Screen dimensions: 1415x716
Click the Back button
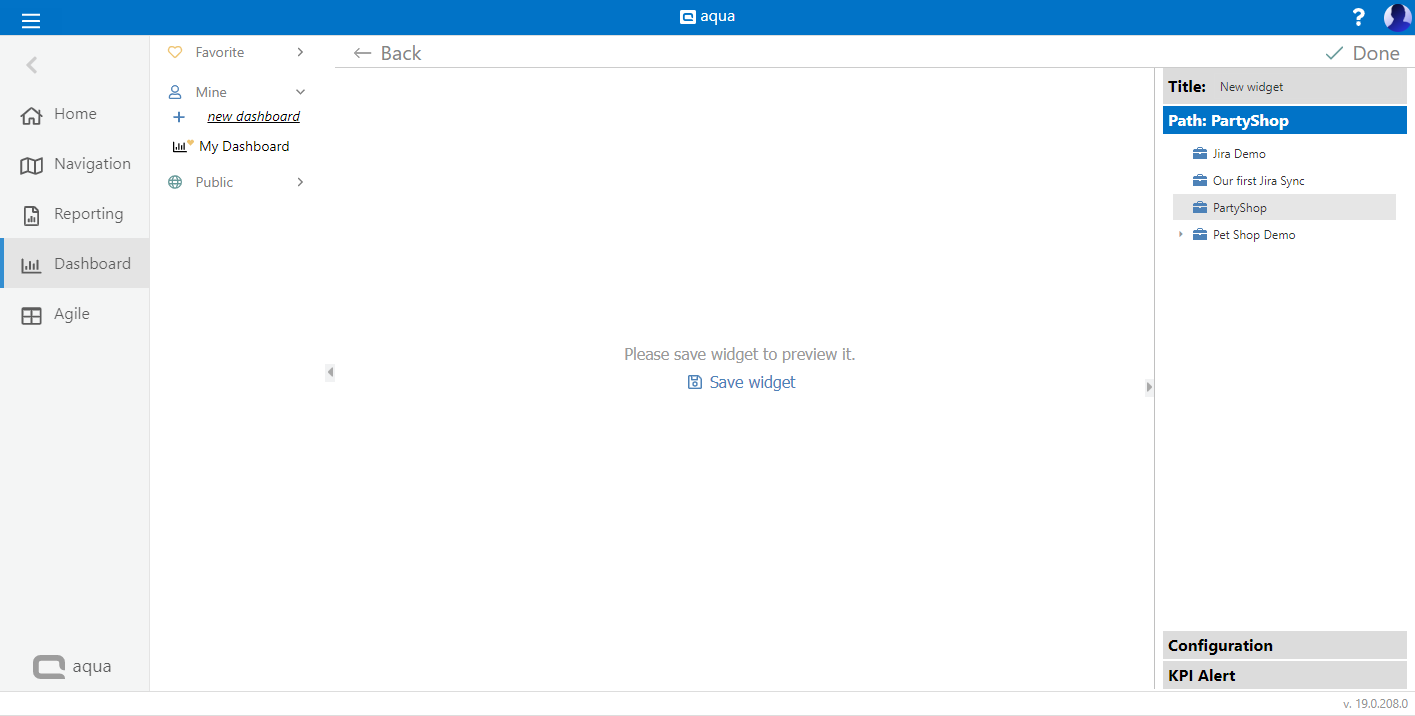click(388, 53)
